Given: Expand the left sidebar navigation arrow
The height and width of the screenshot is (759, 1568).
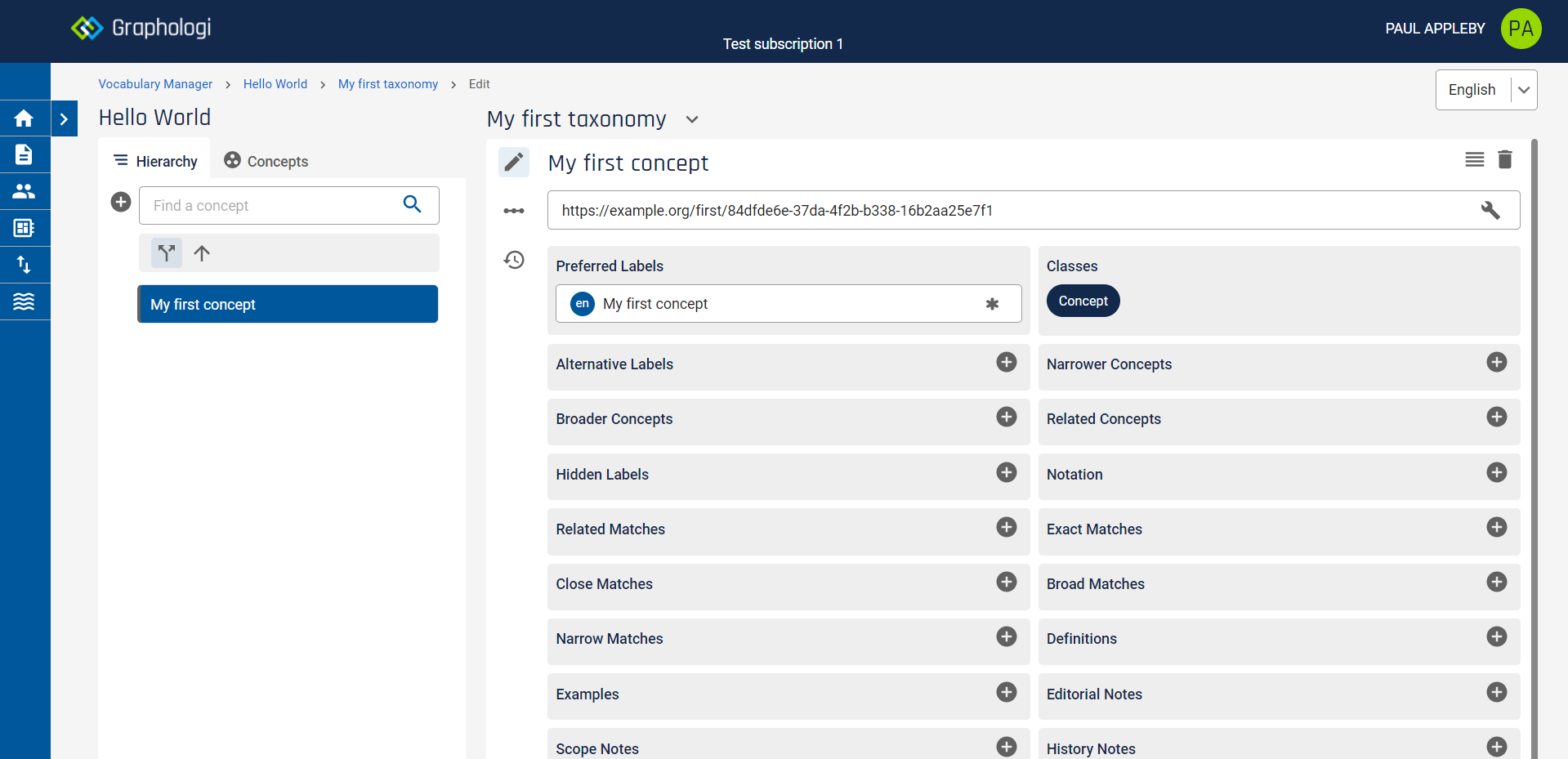Looking at the screenshot, I should 64,118.
